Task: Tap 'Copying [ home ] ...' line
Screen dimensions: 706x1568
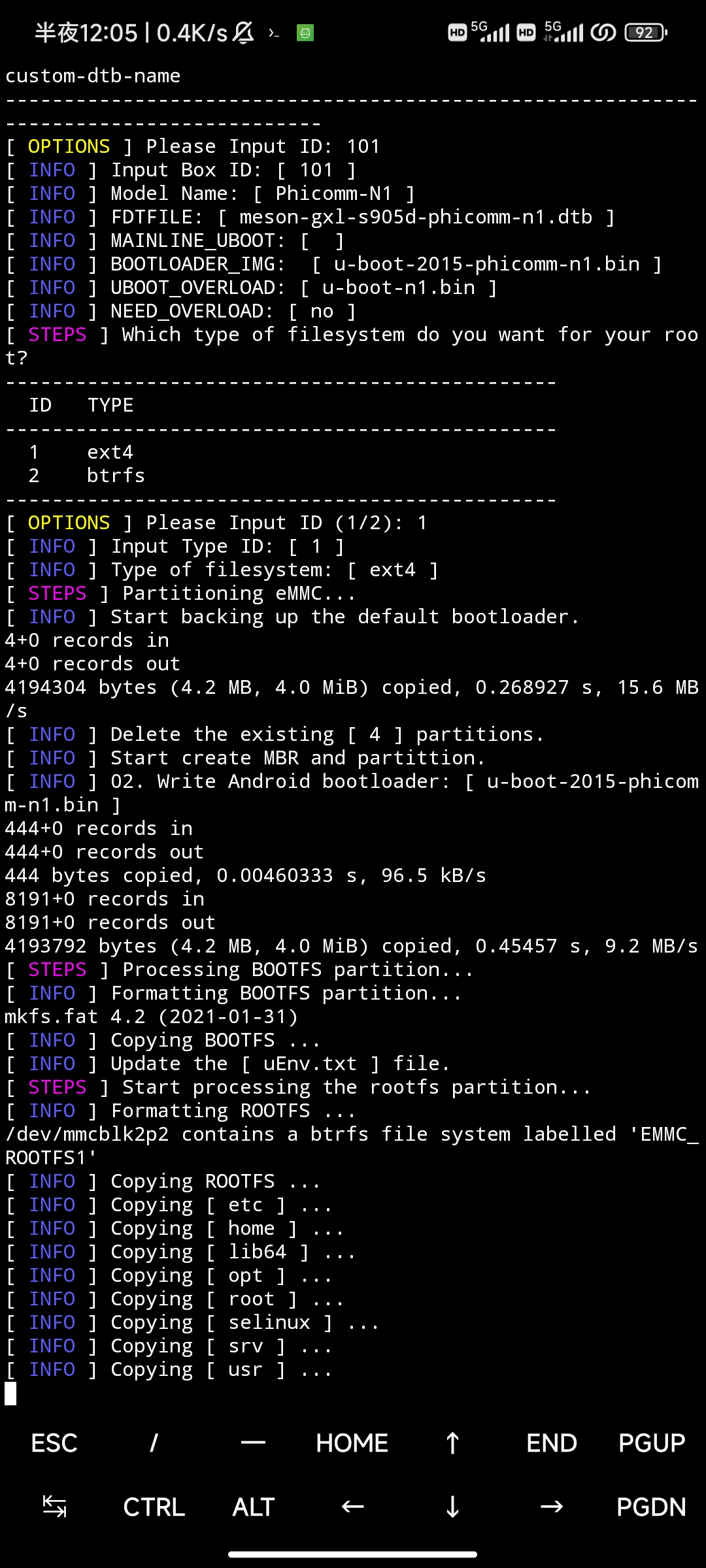Action: (x=175, y=1228)
